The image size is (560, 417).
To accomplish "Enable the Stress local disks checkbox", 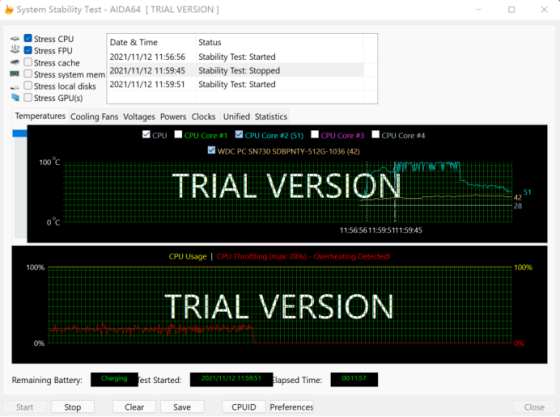I will (28, 85).
